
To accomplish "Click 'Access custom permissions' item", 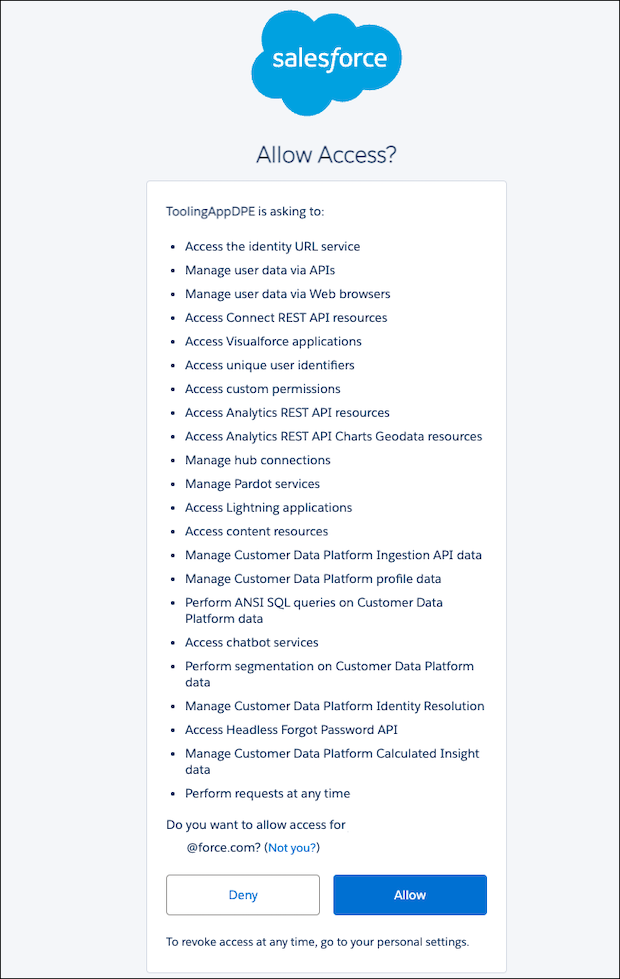I will click(x=262, y=389).
